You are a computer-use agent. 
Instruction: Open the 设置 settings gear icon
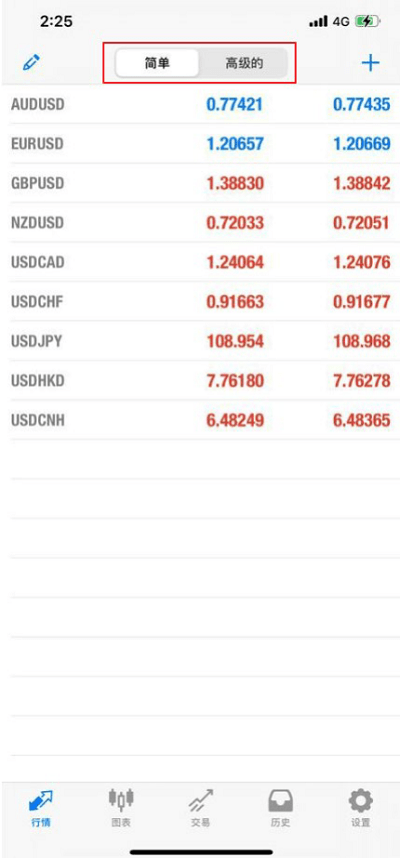(361, 801)
